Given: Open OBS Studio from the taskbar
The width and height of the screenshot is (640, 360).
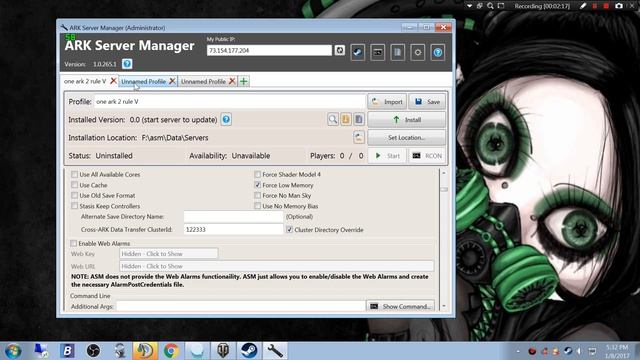Looking at the screenshot, I should tap(93, 351).
